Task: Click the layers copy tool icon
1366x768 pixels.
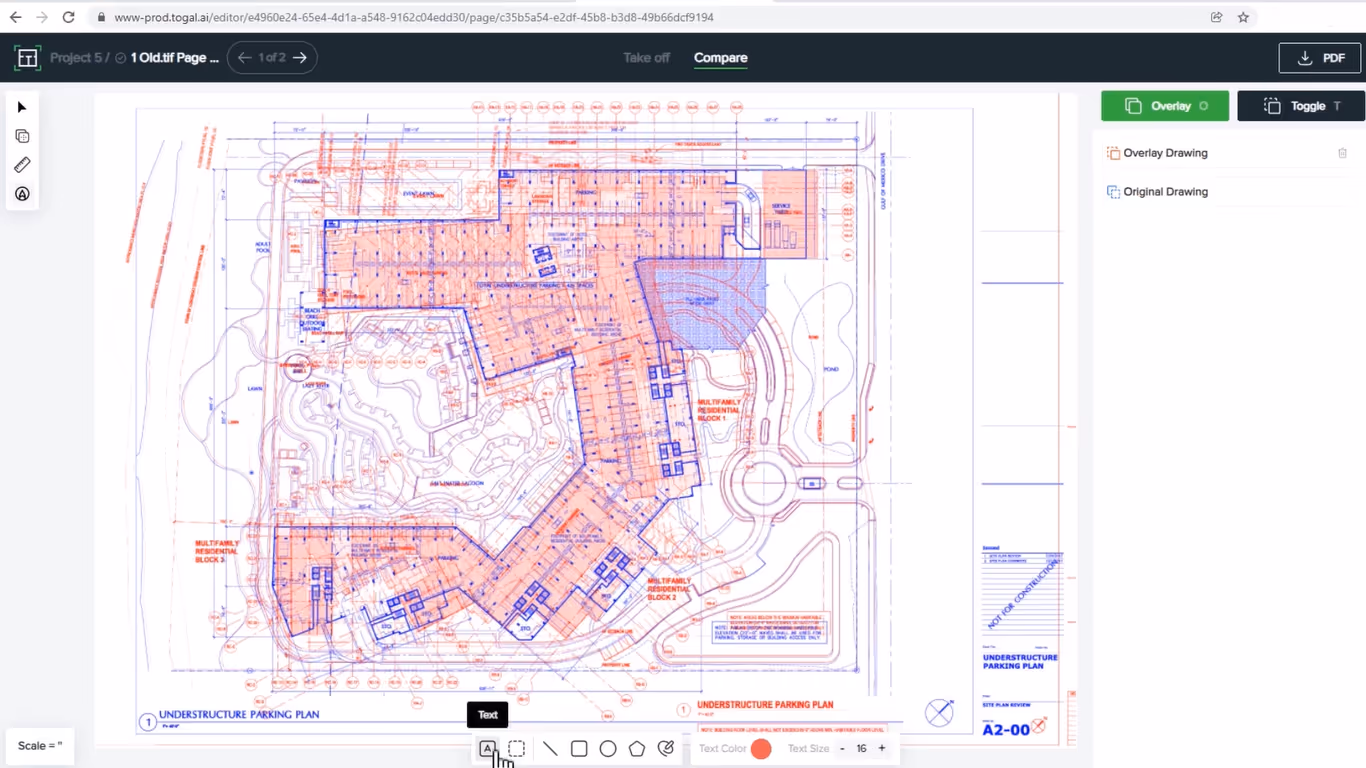Action: [x=22, y=136]
